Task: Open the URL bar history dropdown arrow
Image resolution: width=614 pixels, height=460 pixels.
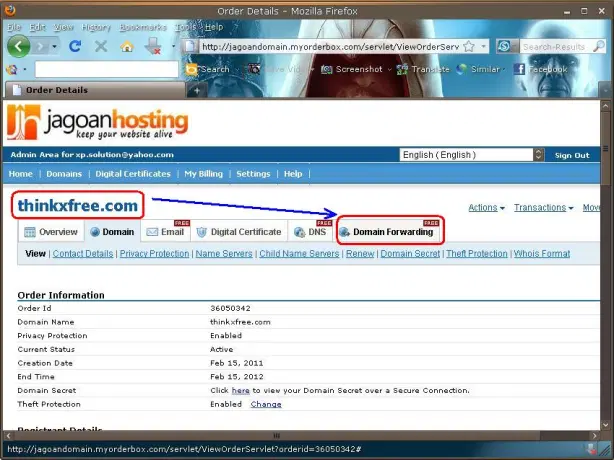Action: (484, 47)
